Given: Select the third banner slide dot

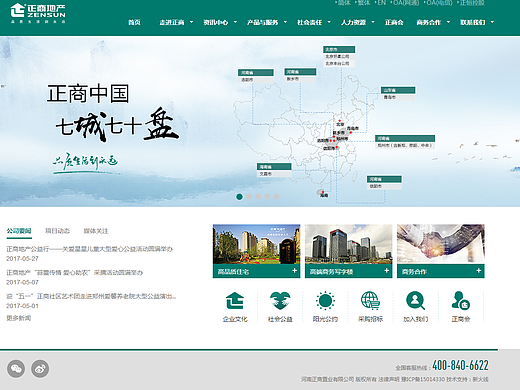Looking at the screenshot, I should pyautogui.click(x=258, y=197).
